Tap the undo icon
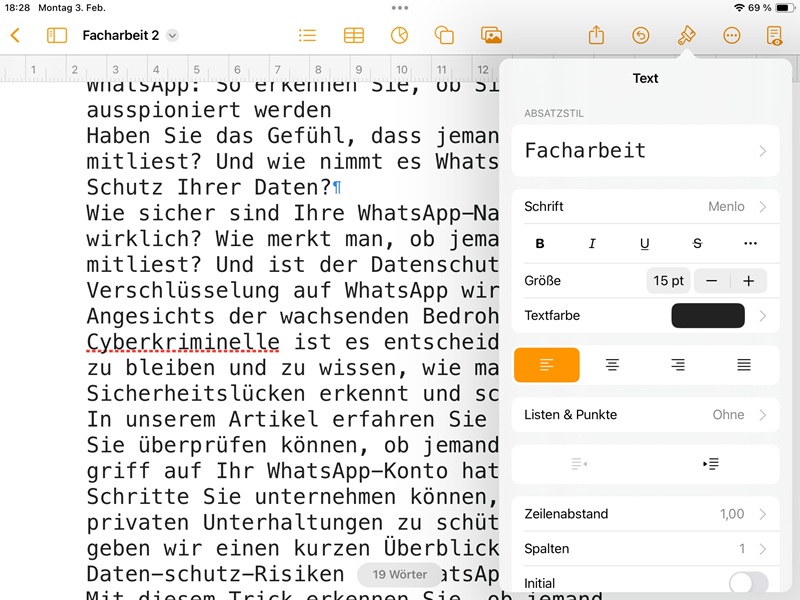Screen dimensions: 800x600 [641, 35]
